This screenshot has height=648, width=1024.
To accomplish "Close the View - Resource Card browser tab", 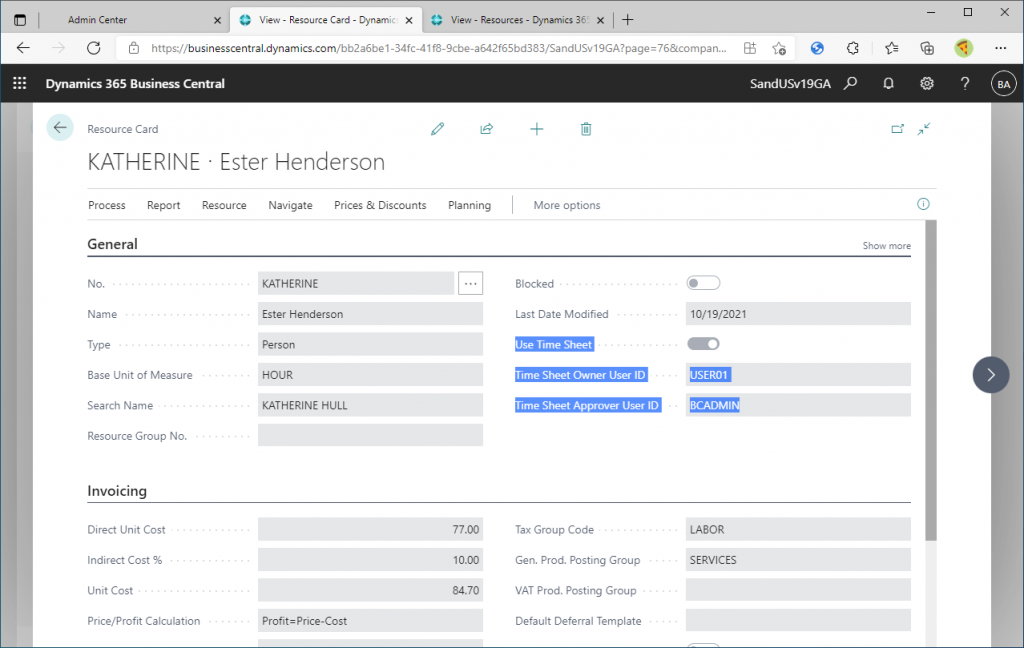I will 409,20.
